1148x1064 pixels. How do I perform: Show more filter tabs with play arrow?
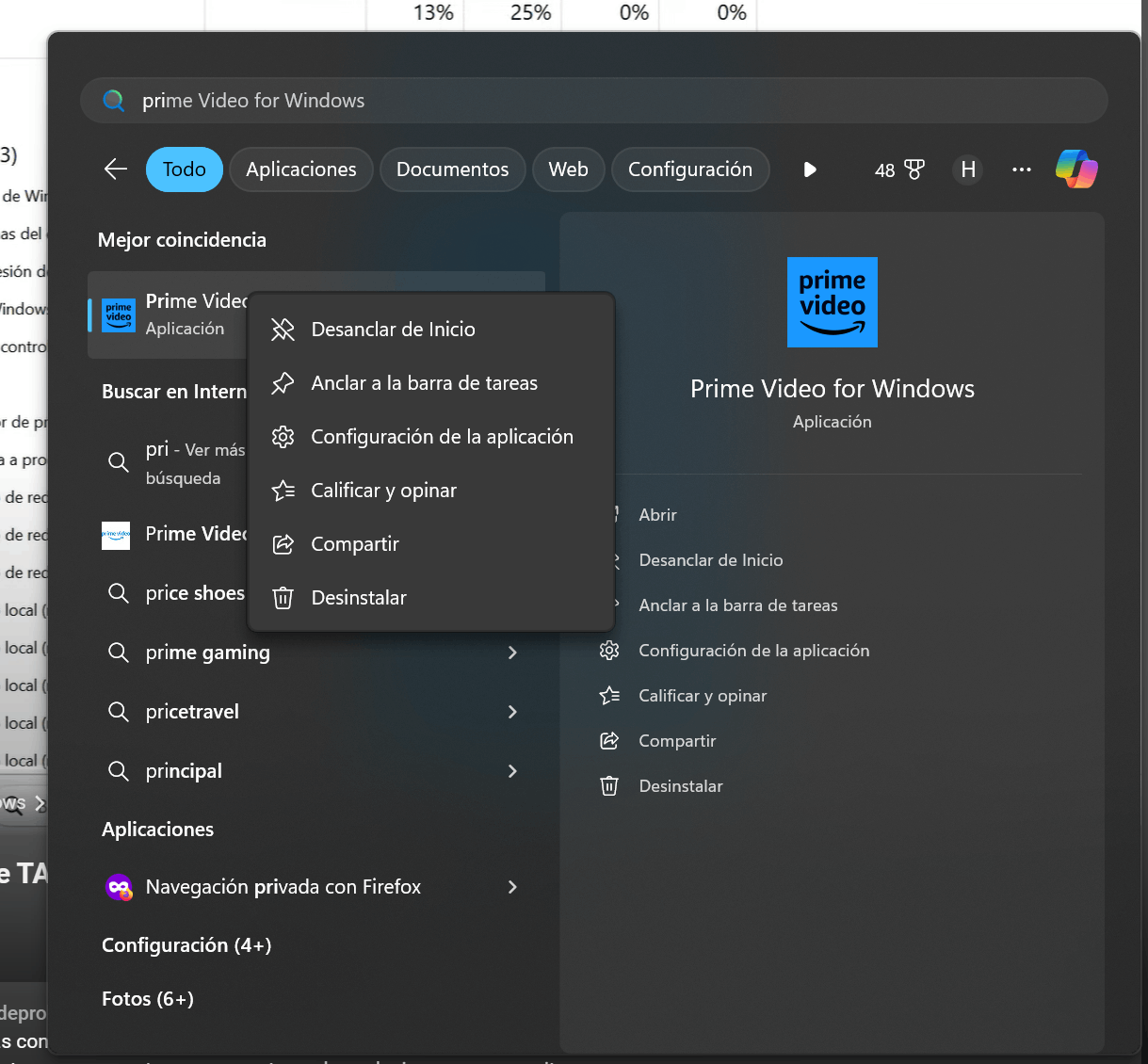tap(810, 169)
